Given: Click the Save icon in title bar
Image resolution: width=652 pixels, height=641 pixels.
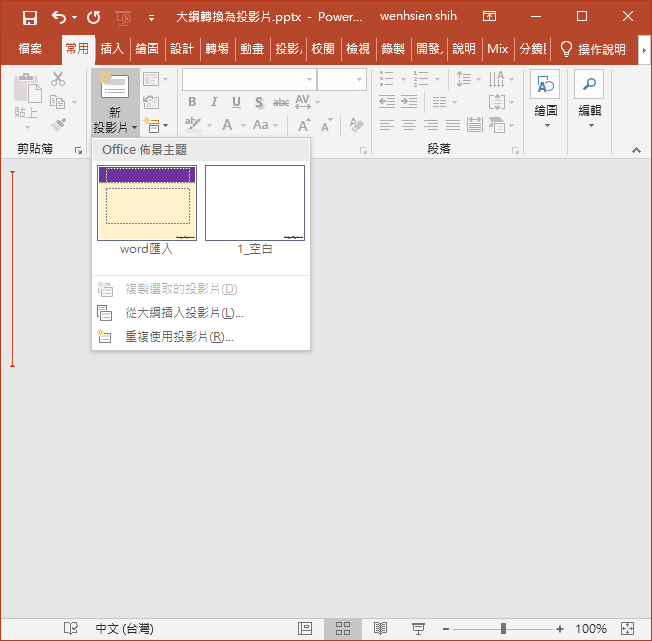Looking at the screenshot, I should [x=30, y=17].
